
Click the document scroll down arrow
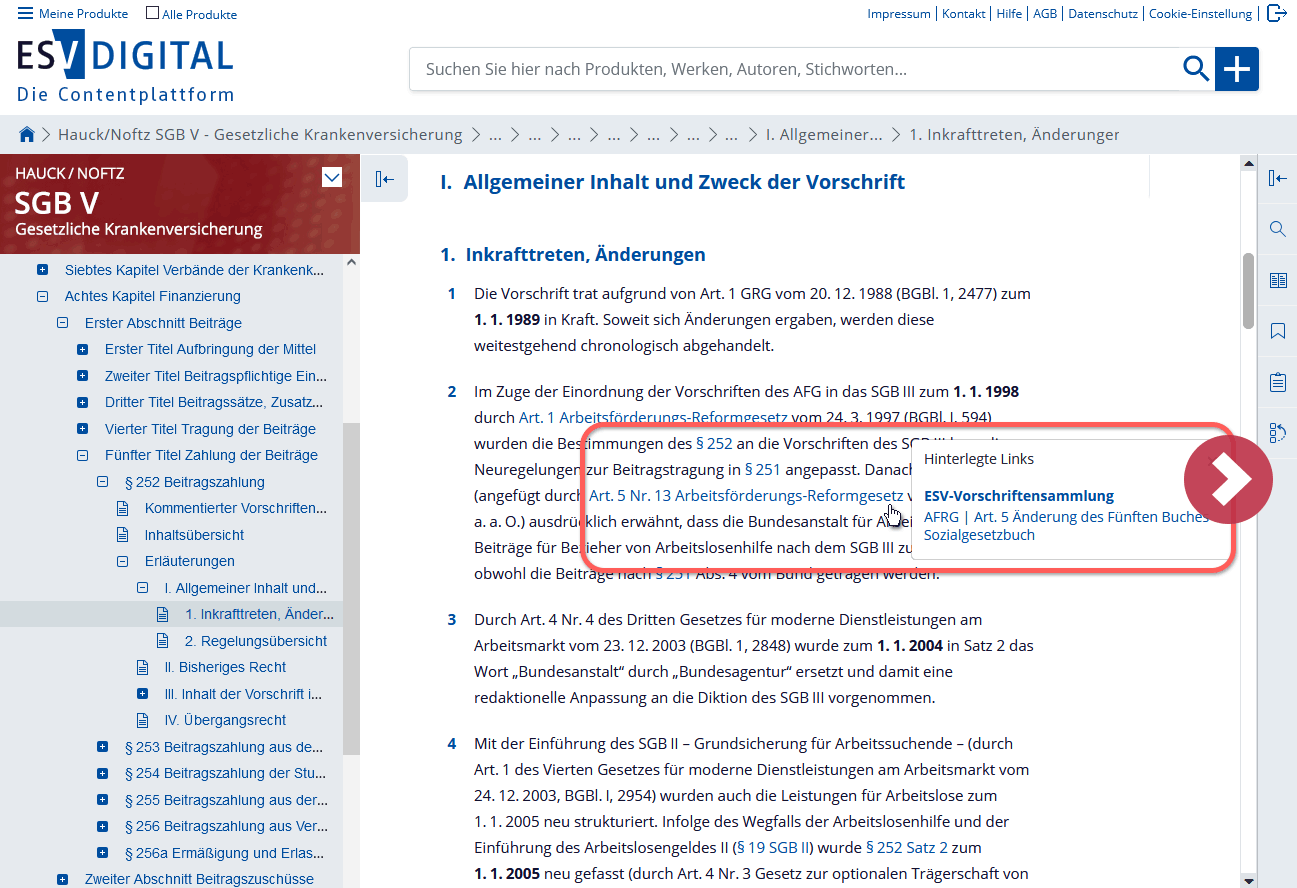coord(1248,881)
